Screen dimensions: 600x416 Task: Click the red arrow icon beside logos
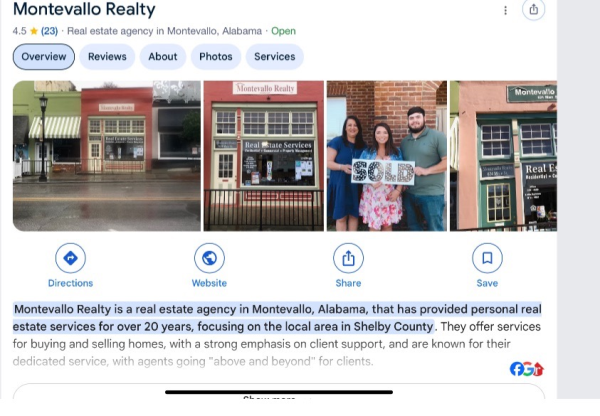[538, 369]
